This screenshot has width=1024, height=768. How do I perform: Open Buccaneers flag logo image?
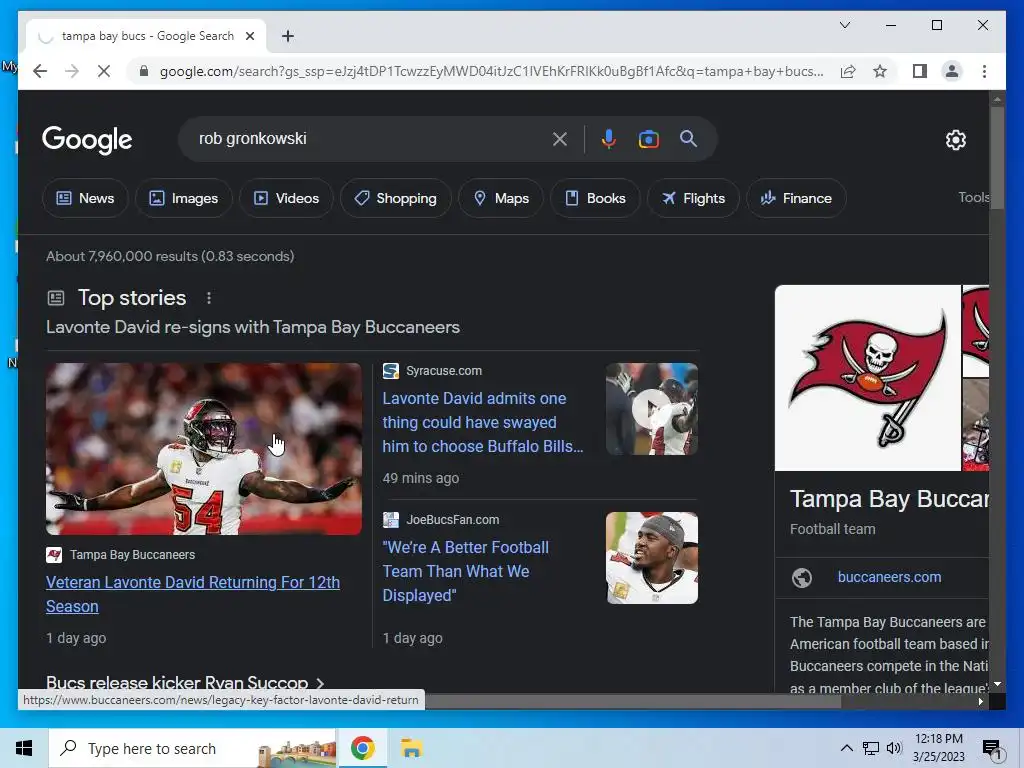(x=868, y=377)
